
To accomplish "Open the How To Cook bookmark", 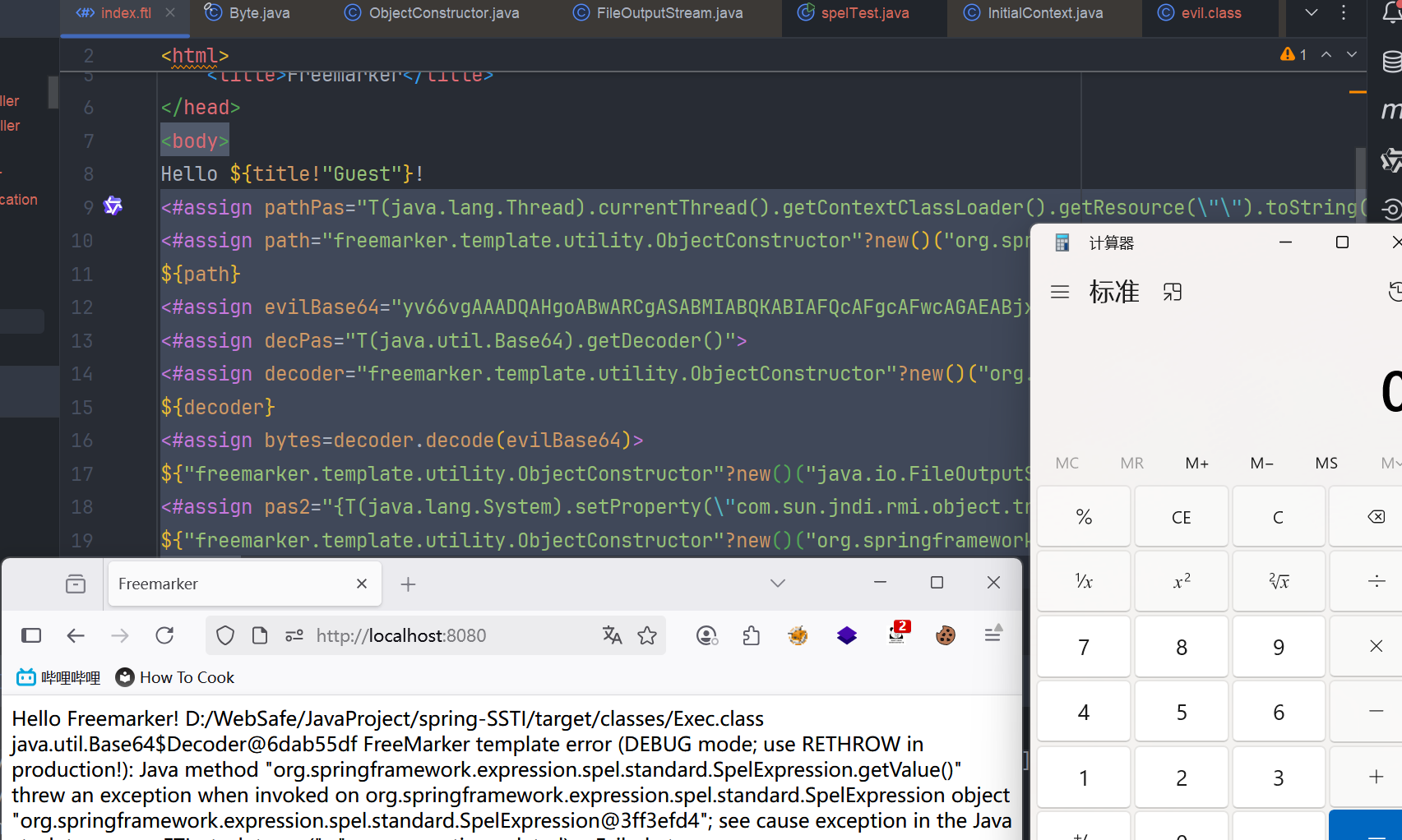I will point(175,677).
